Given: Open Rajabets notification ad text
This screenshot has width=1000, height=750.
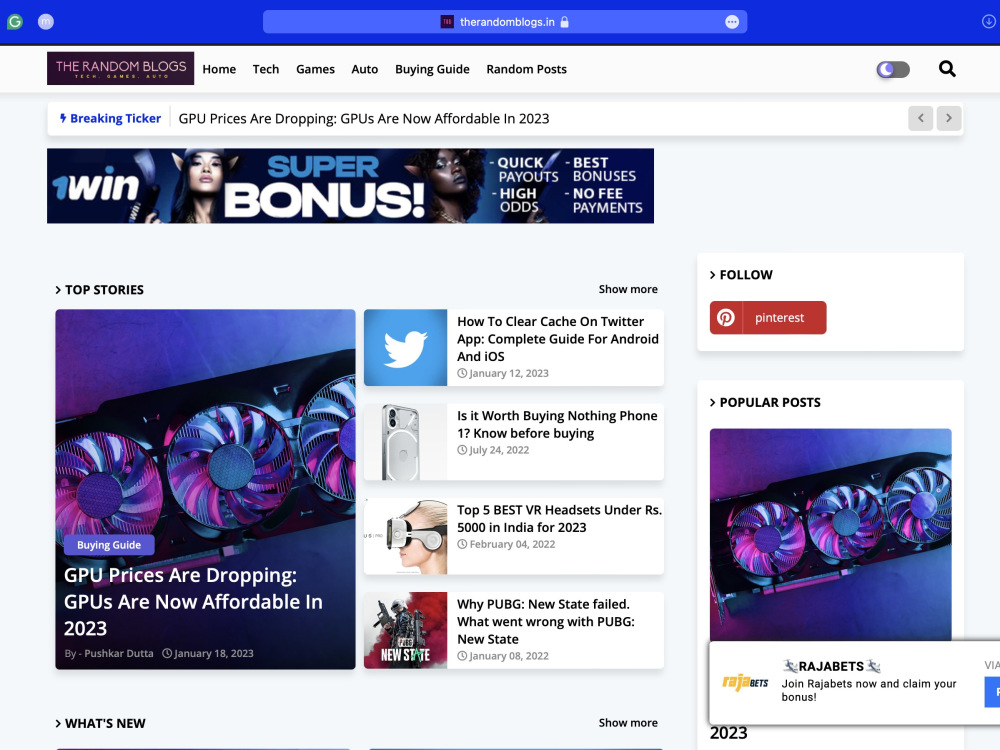Looking at the screenshot, I should click(869, 690).
